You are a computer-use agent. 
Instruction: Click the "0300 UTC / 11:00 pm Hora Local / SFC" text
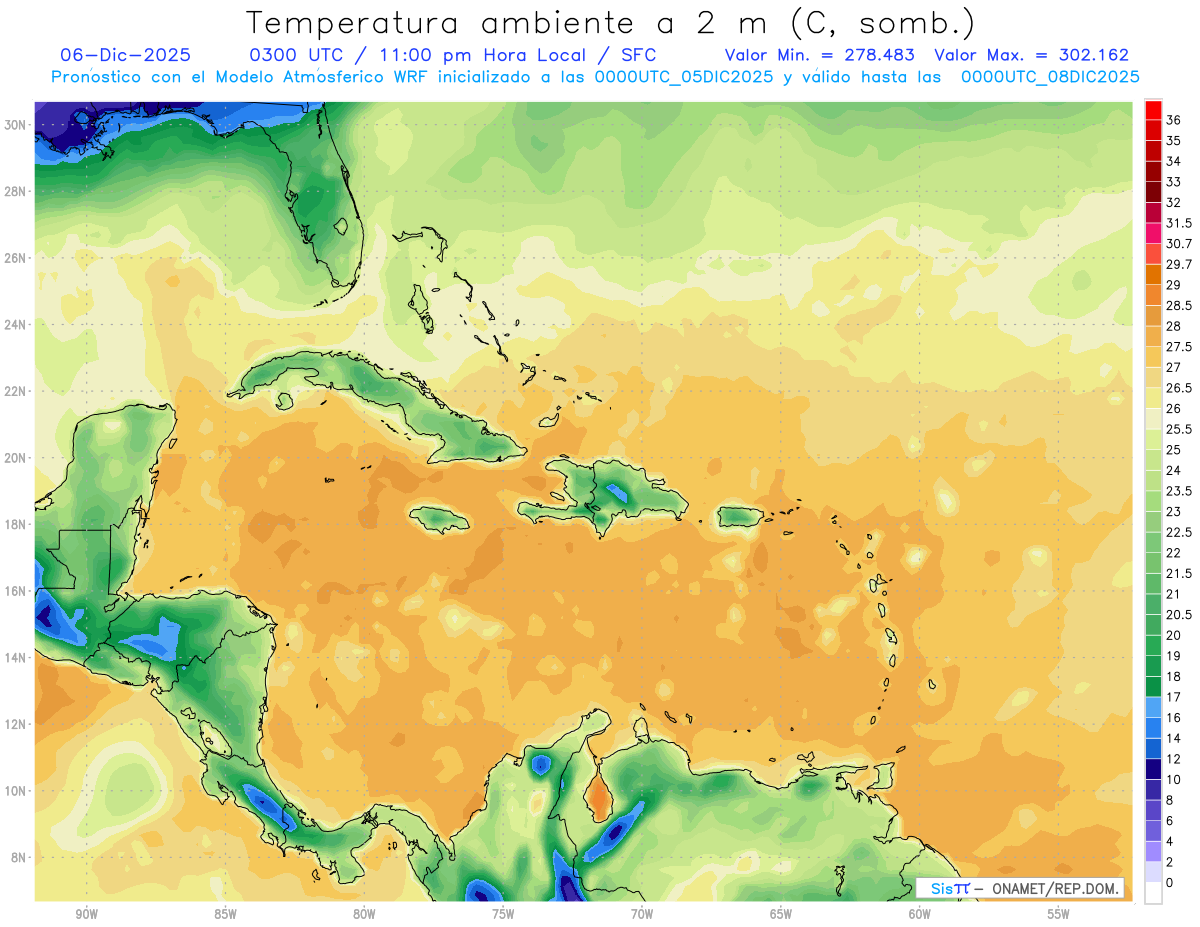(x=453, y=55)
